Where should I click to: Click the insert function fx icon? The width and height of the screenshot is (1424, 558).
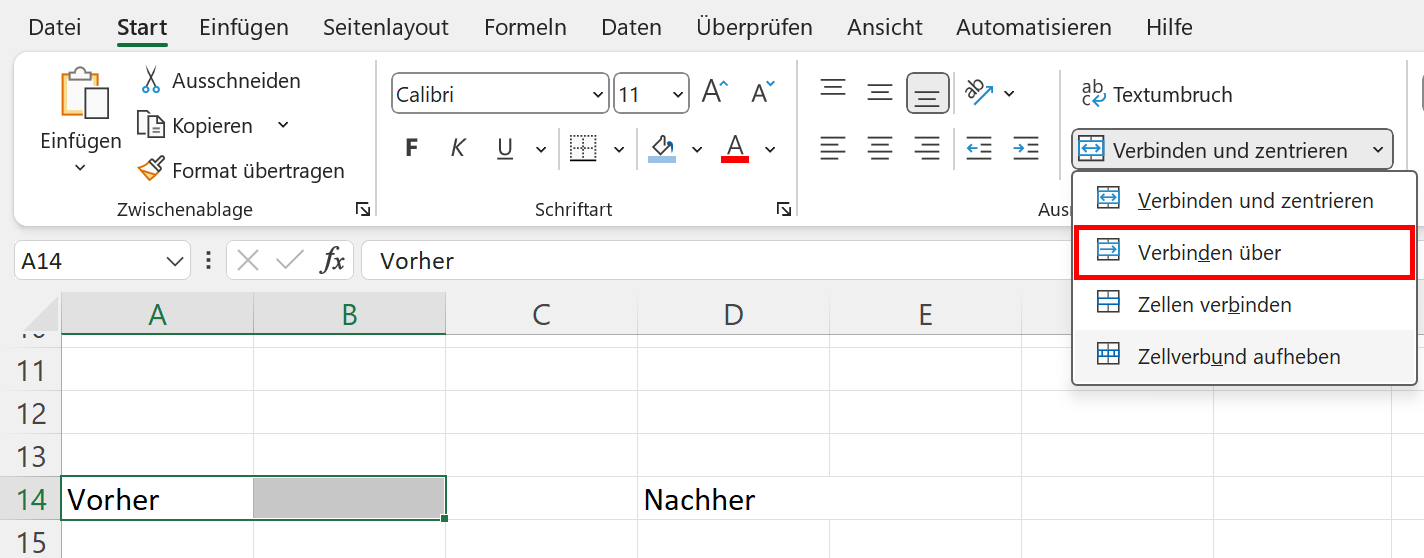point(332,261)
